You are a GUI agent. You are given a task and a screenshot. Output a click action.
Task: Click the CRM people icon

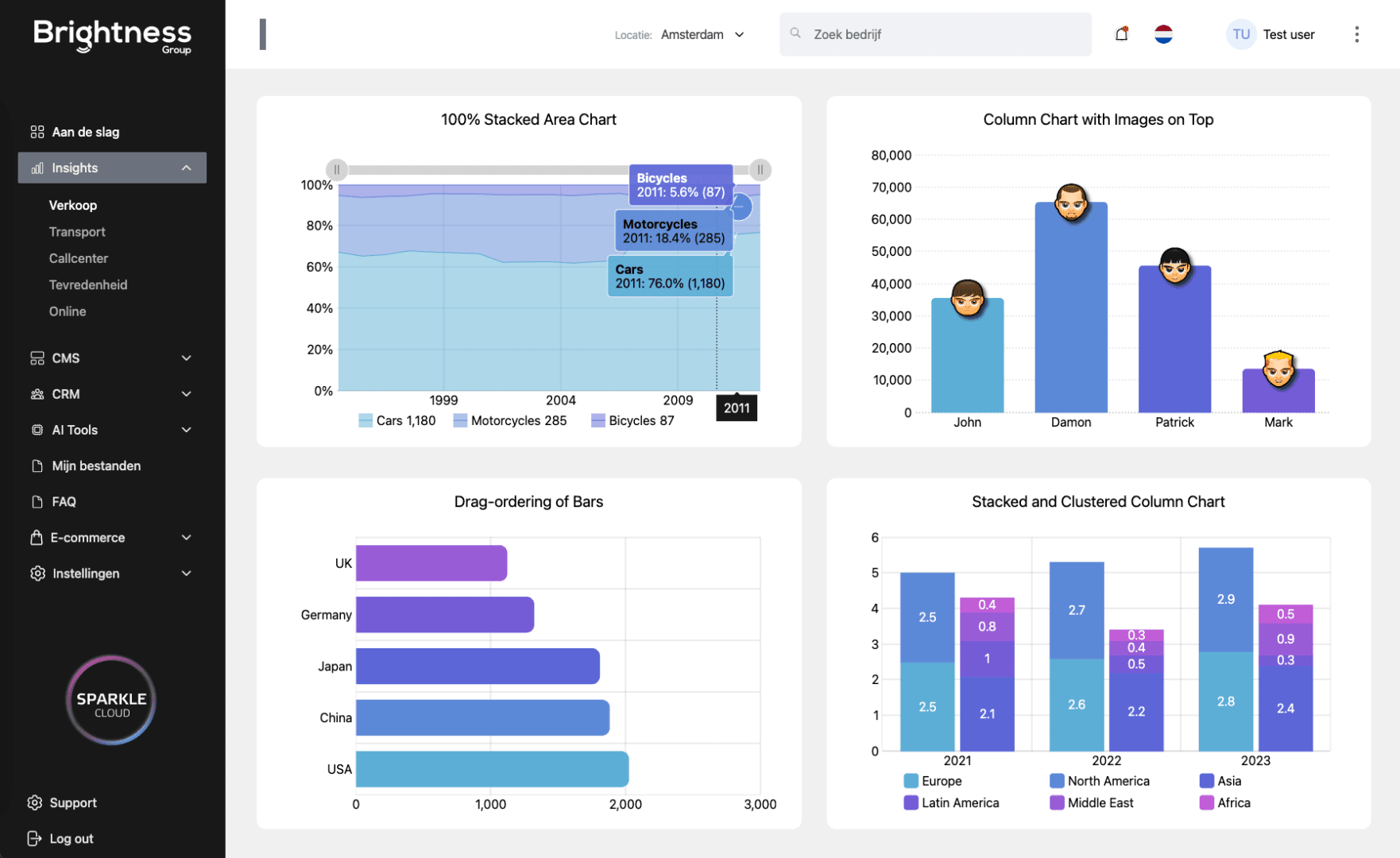tap(37, 394)
